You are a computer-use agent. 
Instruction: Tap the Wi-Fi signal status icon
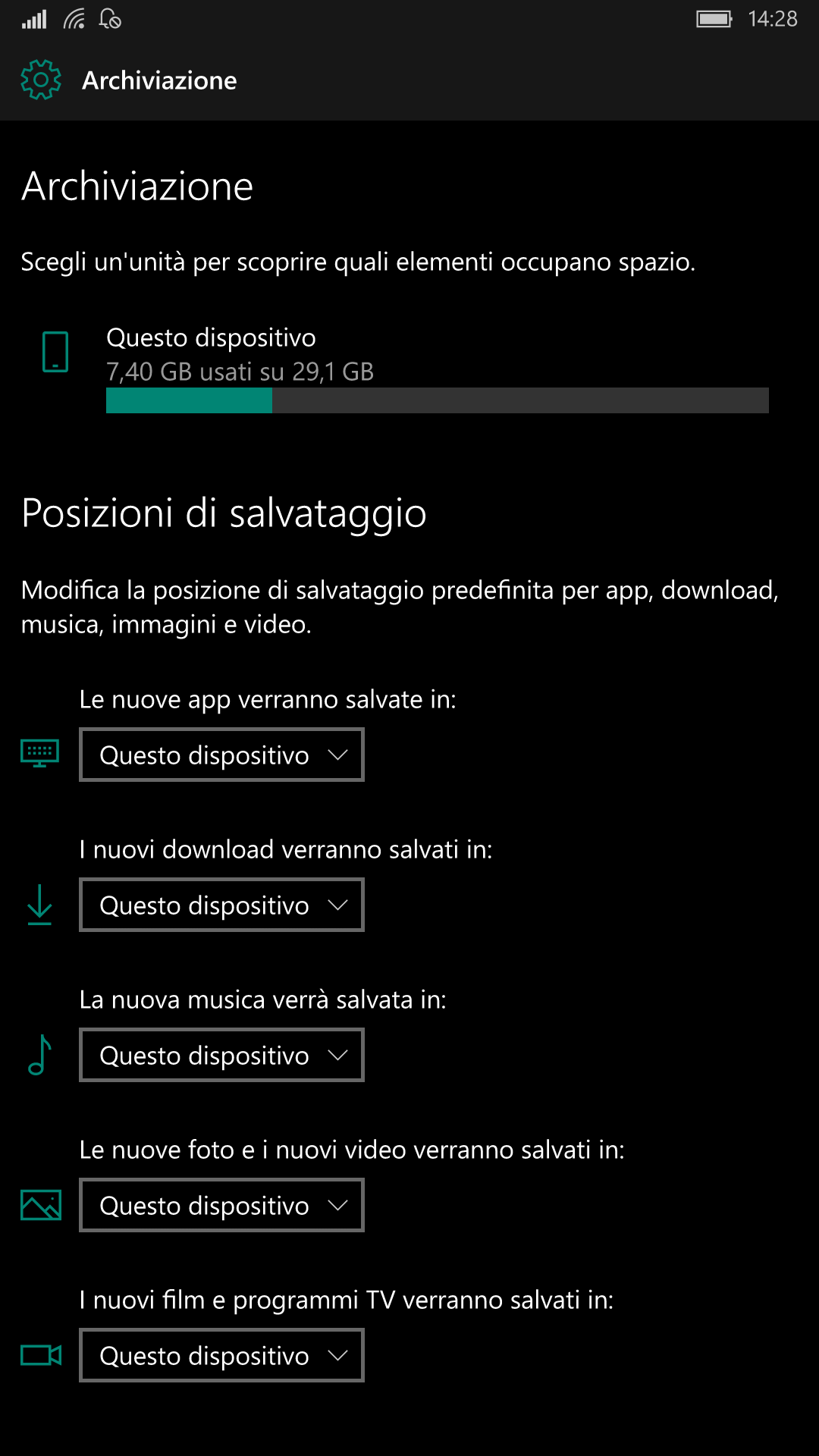pos(74,19)
